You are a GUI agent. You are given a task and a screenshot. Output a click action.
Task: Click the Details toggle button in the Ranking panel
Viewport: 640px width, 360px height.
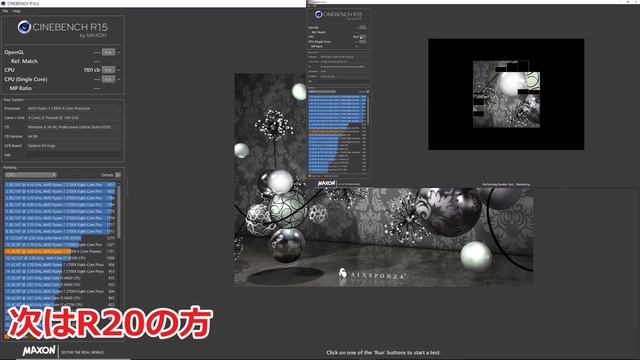click(118, 175)
